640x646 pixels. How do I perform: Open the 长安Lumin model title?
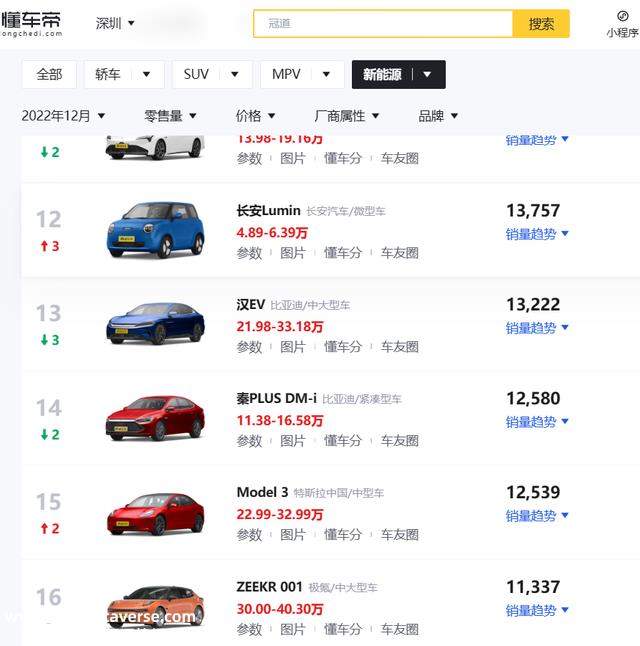tap(268, 211)
